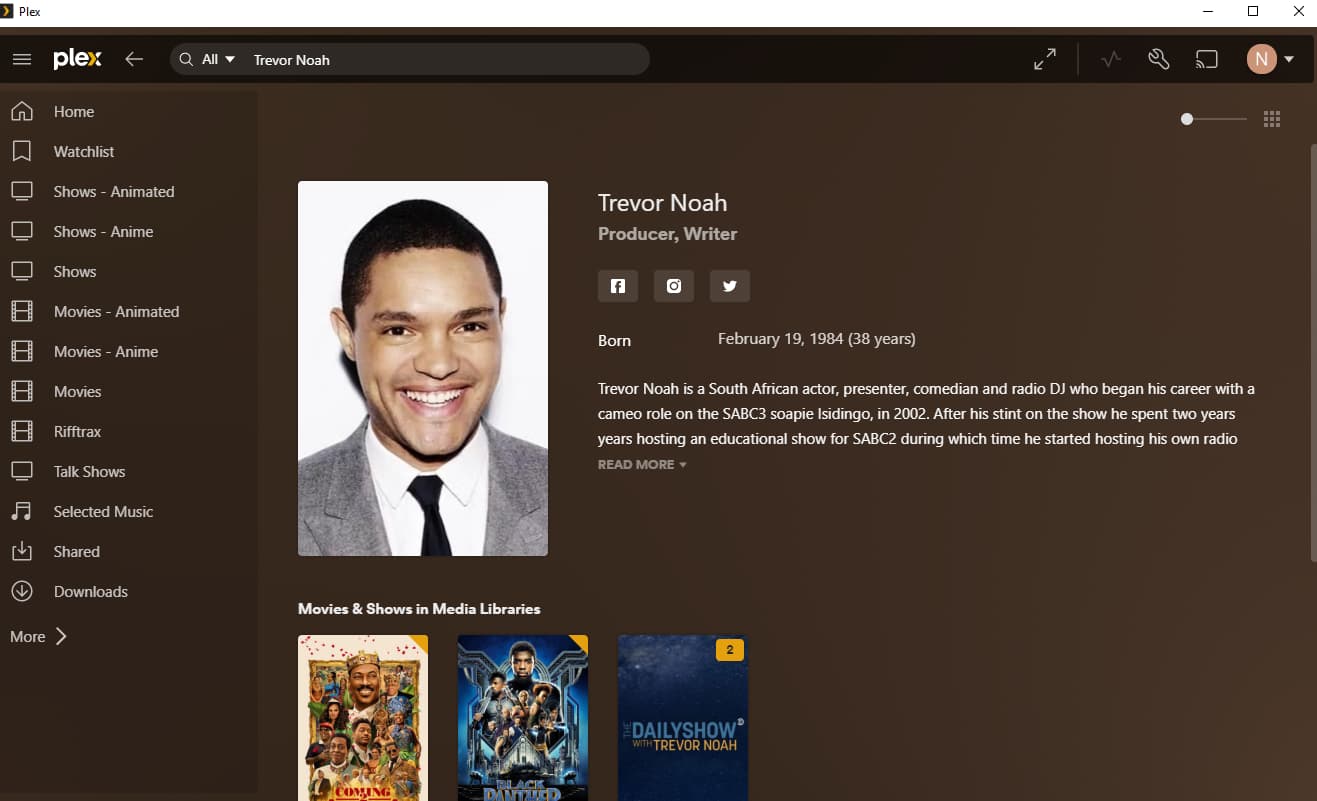Adjust the poster size slider

(x=1214, y=119)
